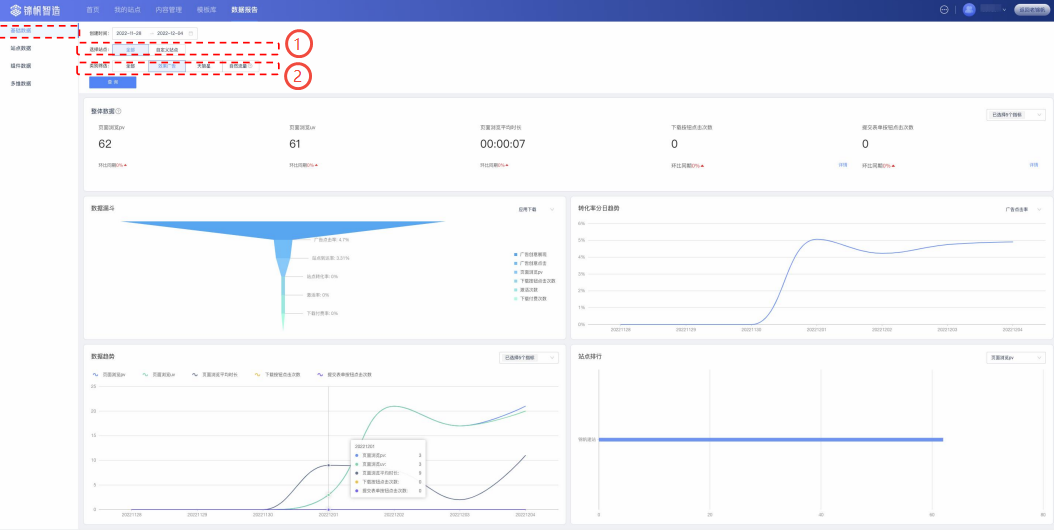
Task: Click help icon next to 自然流量 option
Action: point(250,66)
